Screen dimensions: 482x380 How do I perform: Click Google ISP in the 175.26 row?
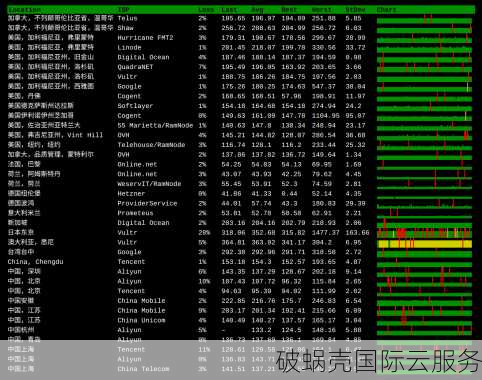pos(129,87)
